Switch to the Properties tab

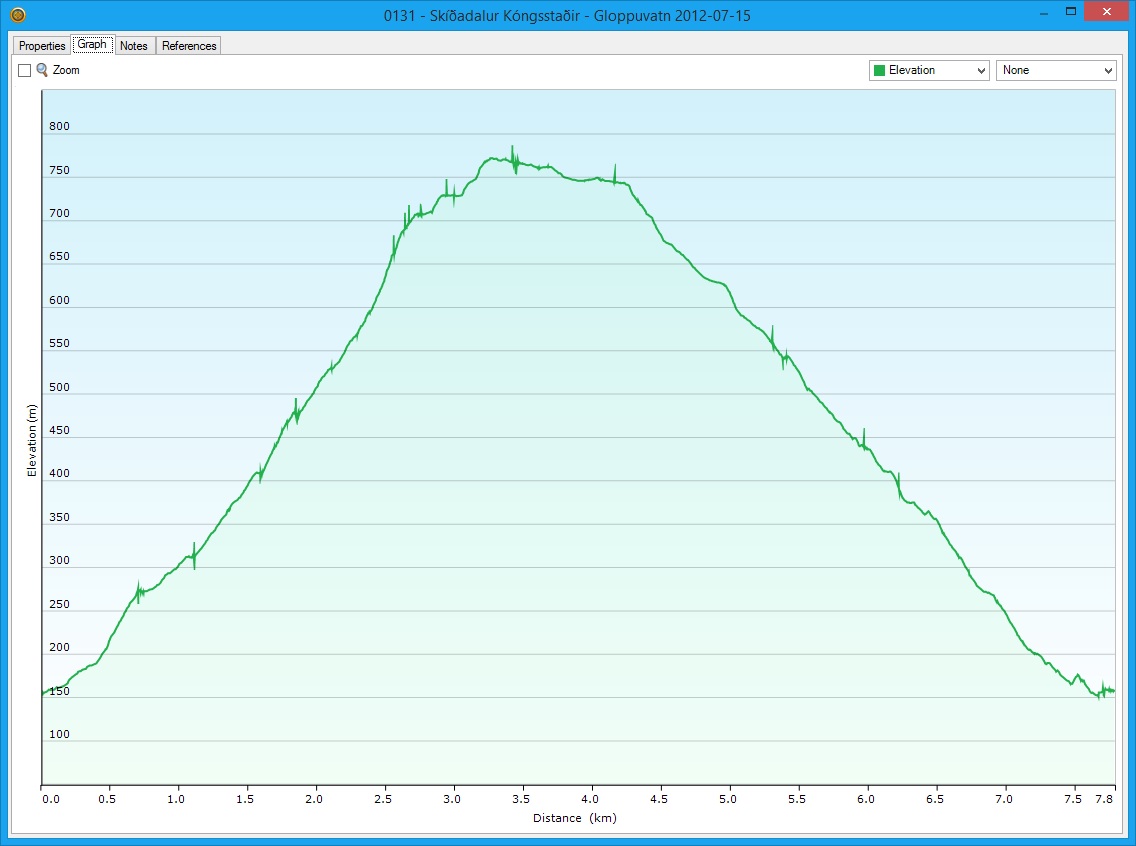42,46
